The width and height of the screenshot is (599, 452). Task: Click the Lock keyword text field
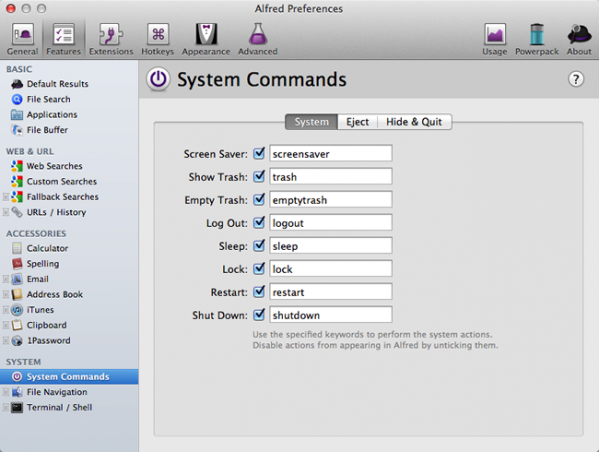click(331, 269)
